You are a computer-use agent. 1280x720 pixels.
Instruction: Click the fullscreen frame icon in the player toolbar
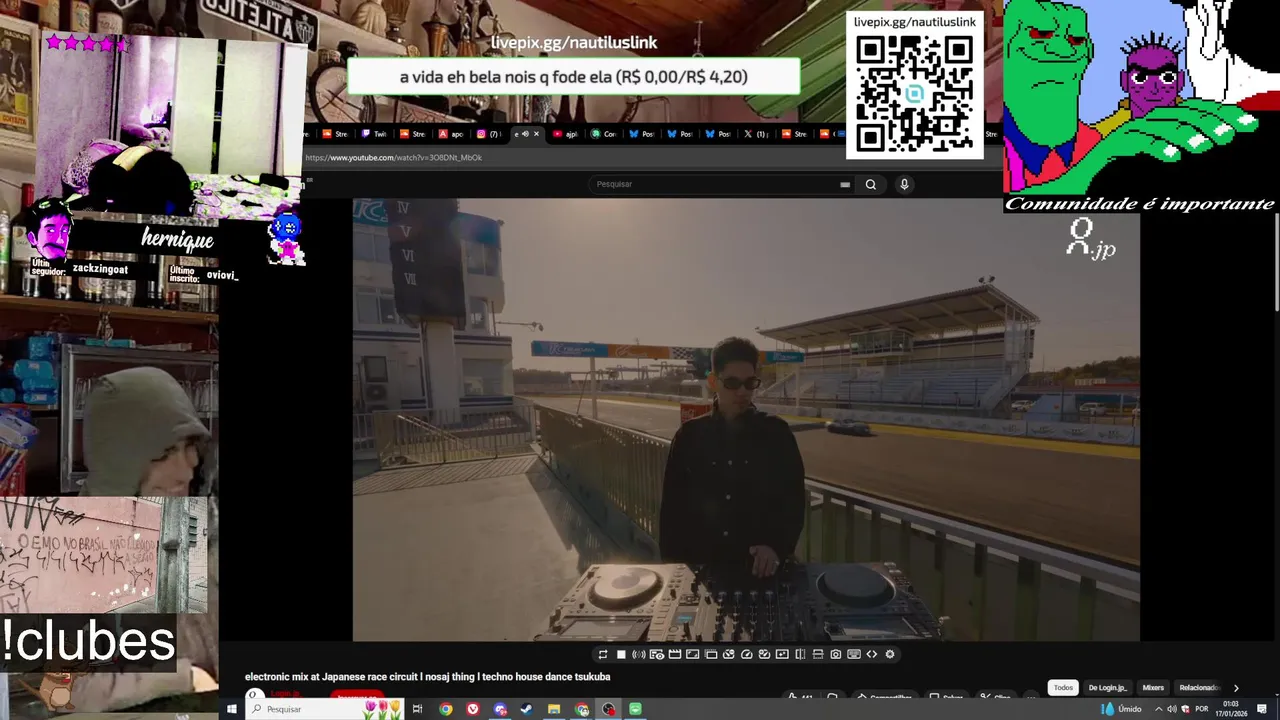[693, 654]
